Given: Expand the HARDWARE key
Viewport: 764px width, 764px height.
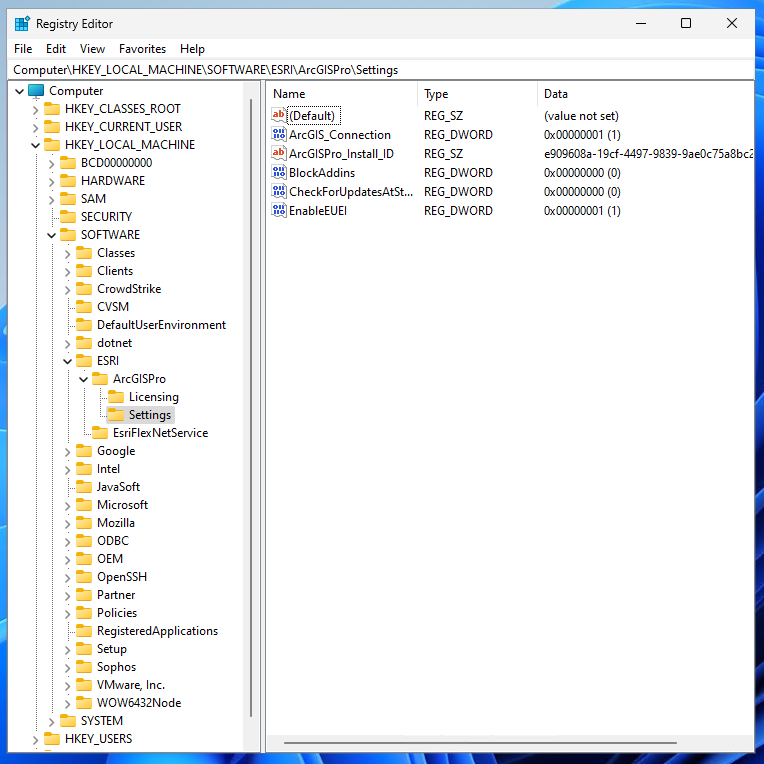Looking at the screenshot, I should pyautogui.click(x=52, y=181).
